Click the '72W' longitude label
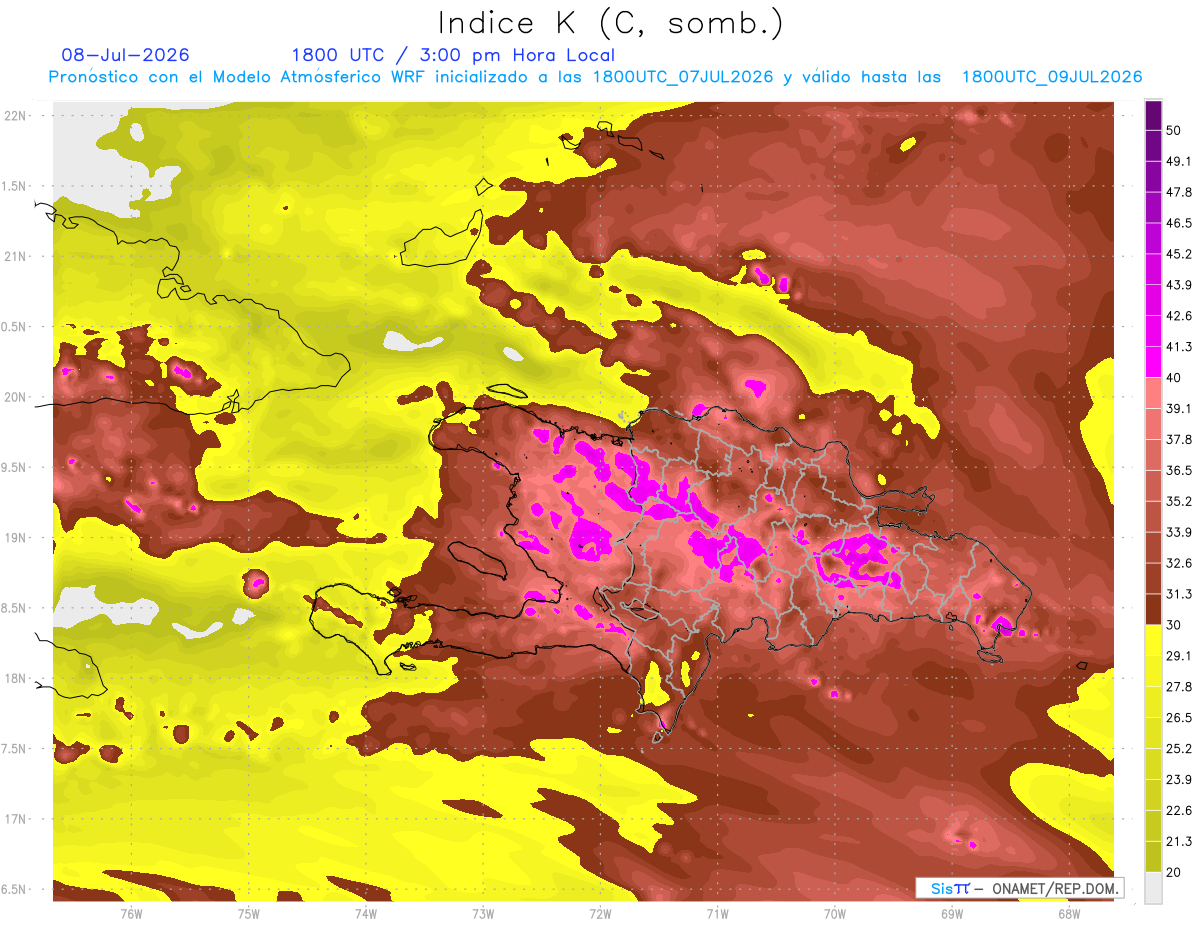 click(x=600, y=913)
